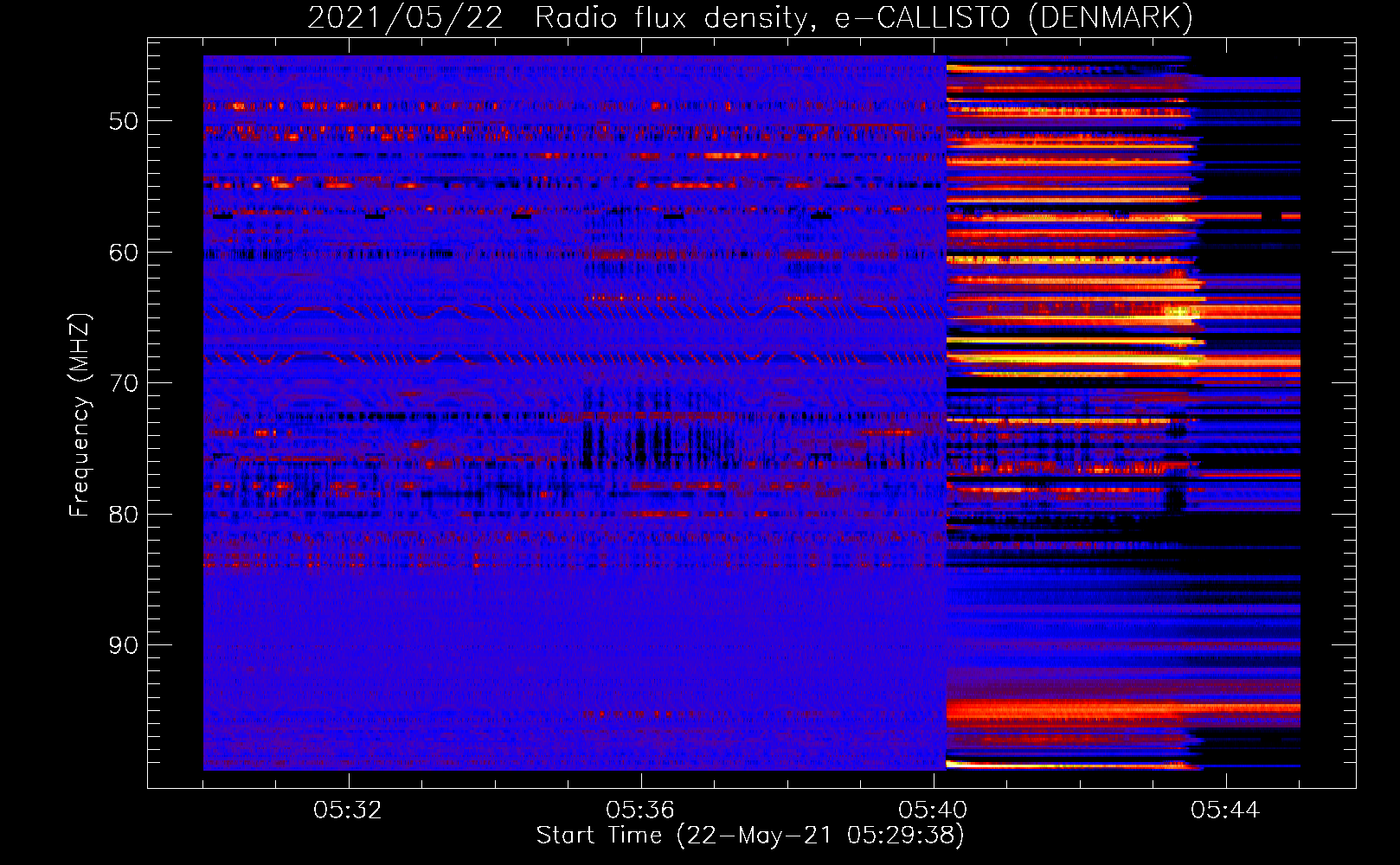
Task: Click the 05:40 time axis label
Action: point(933,811)
